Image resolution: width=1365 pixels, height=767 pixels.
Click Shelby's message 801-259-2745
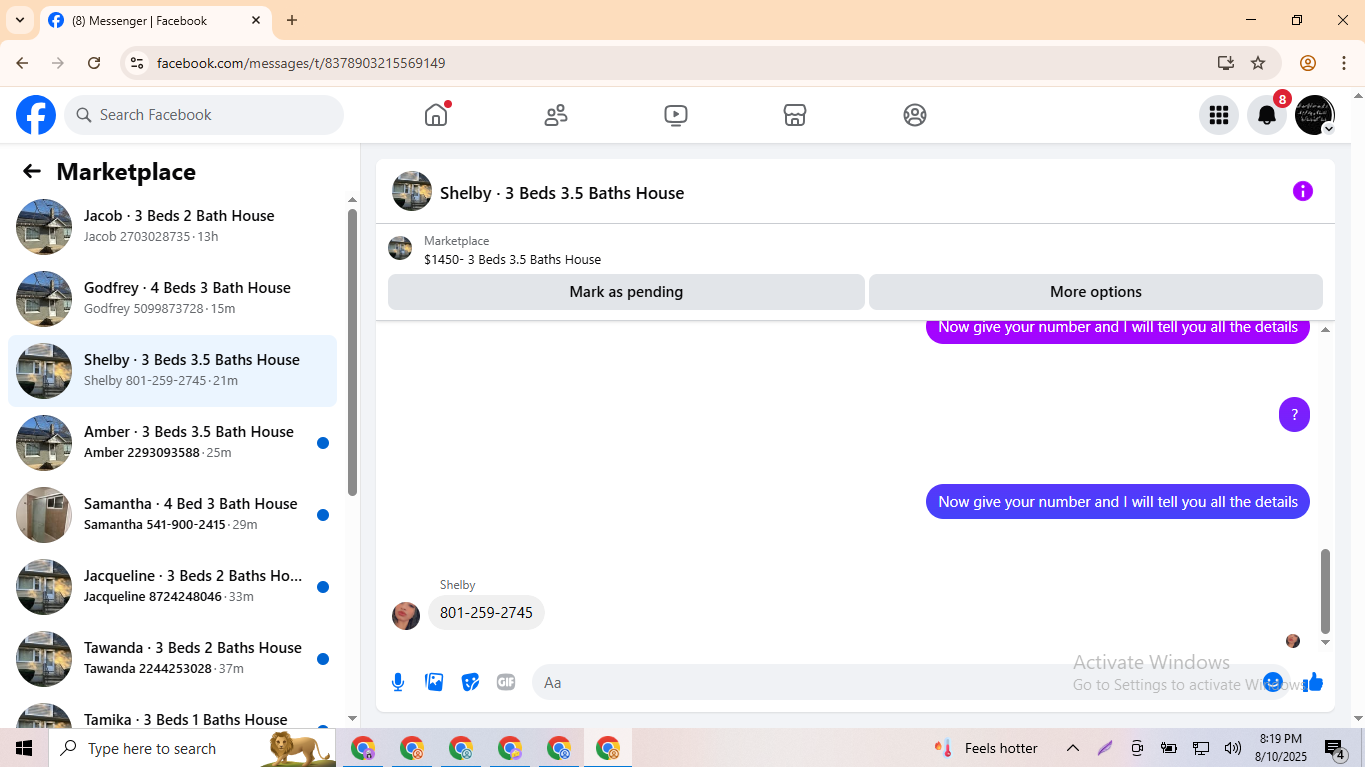(486, 613)
